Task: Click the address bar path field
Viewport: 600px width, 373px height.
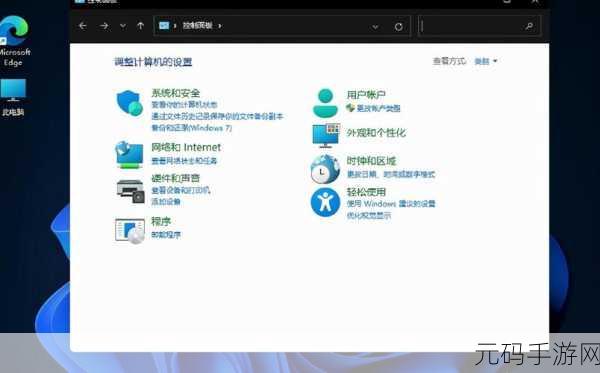Action: click(282, 26)
